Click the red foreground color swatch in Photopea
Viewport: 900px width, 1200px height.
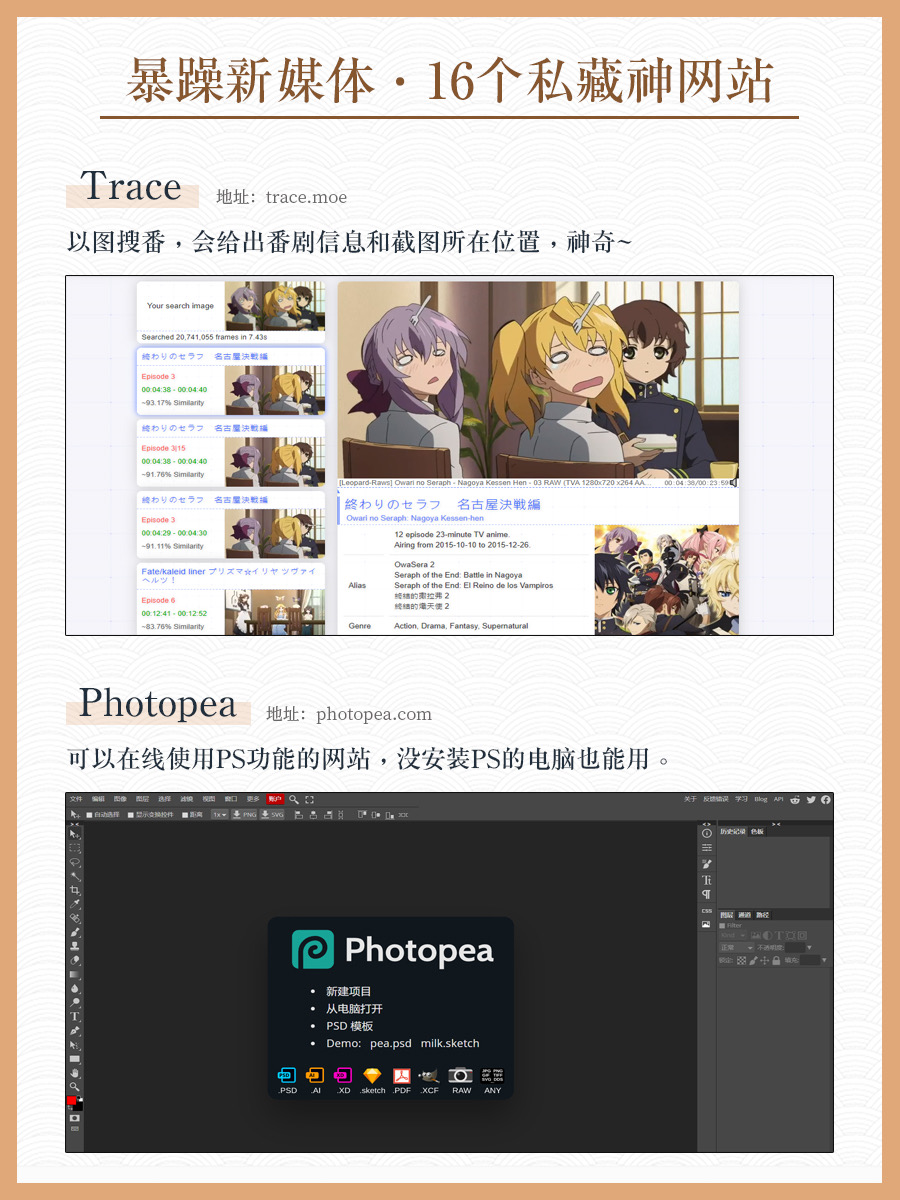(71, 1100)
